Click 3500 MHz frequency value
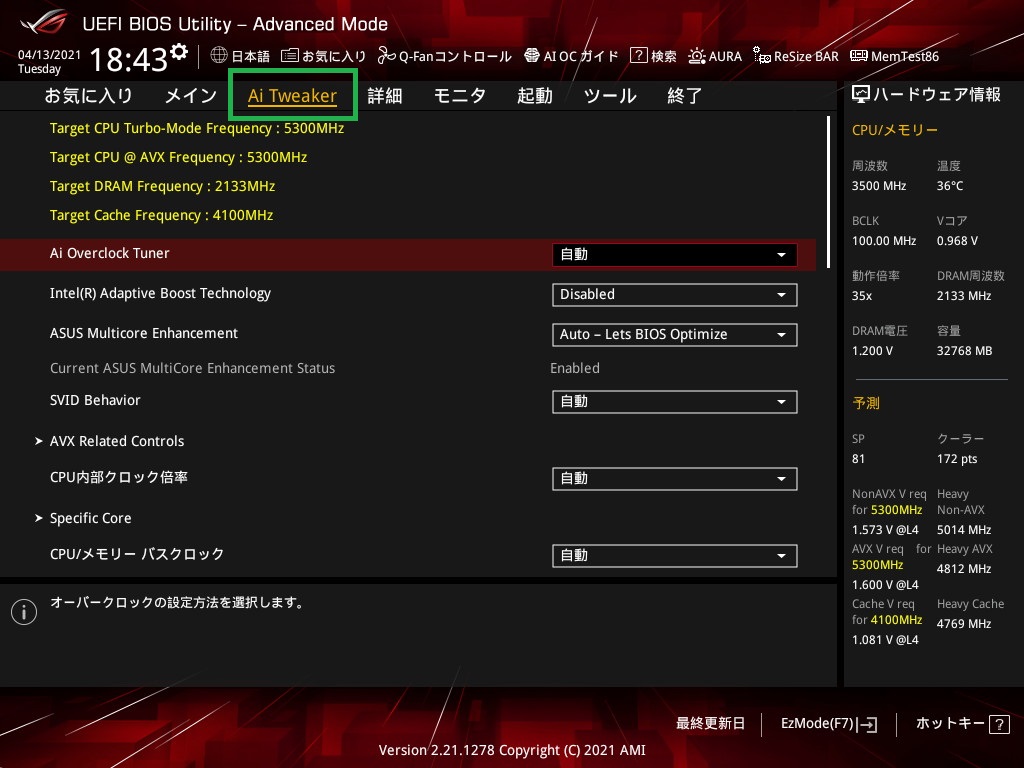The height and width of the screenshot is (768, 1024). point(879,186)
